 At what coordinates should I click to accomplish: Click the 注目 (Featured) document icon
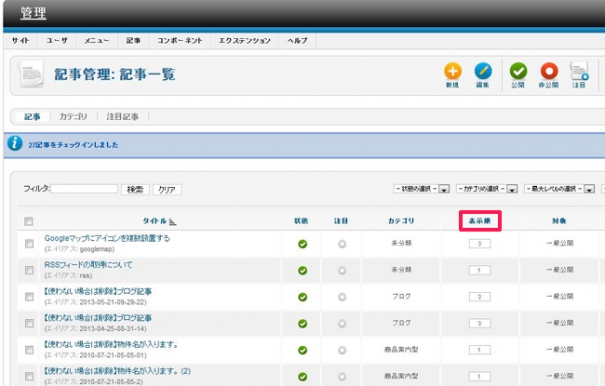coord(579,72)
